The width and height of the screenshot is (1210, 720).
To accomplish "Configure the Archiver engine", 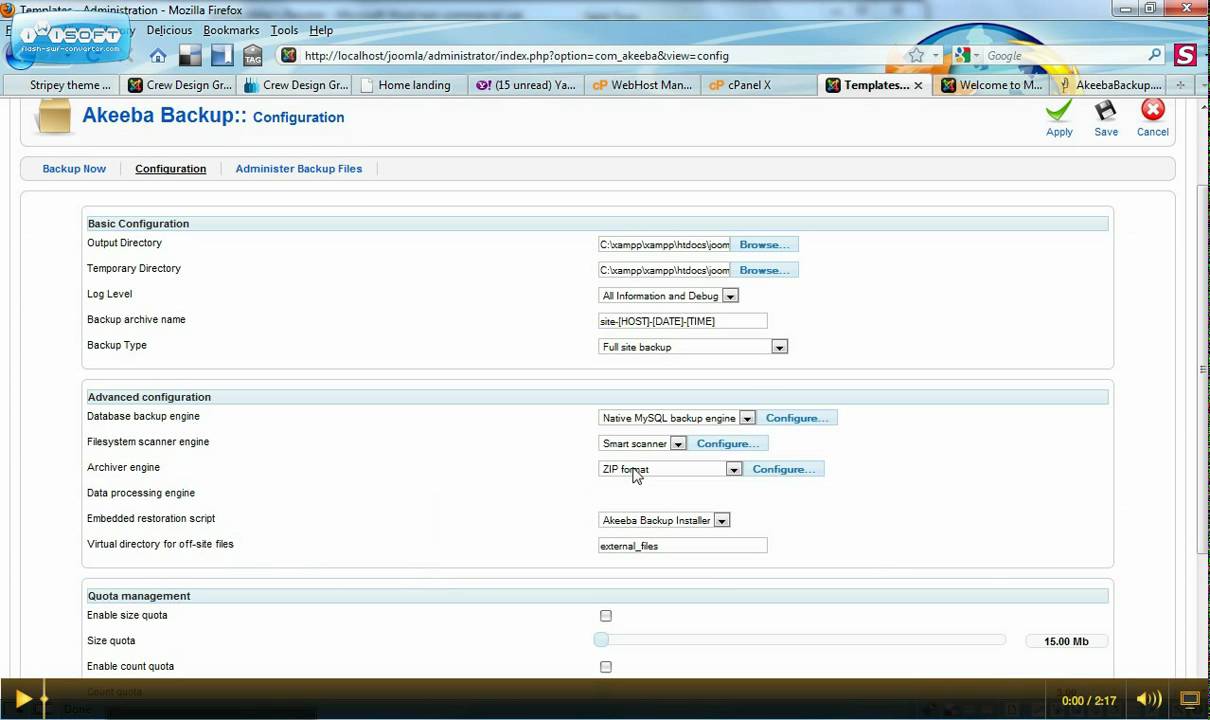I will tap(783, 469).
